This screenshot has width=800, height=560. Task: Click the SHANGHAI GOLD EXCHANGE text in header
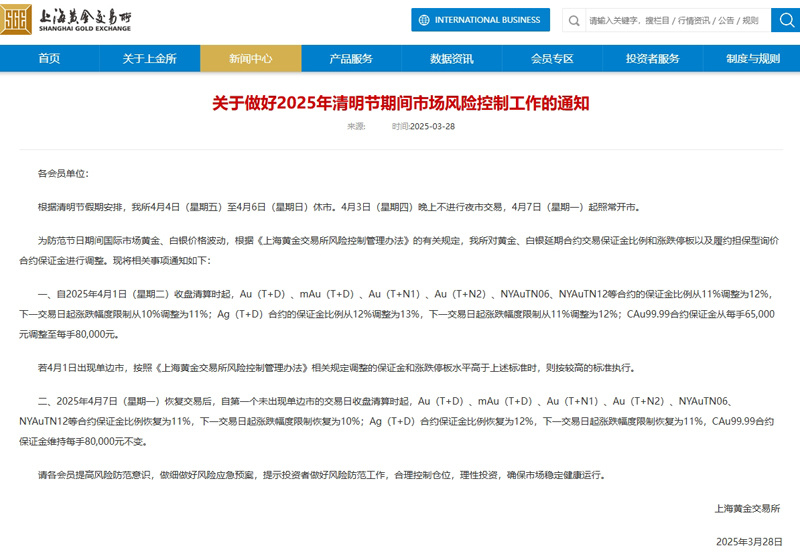click(x=85, y=29)
